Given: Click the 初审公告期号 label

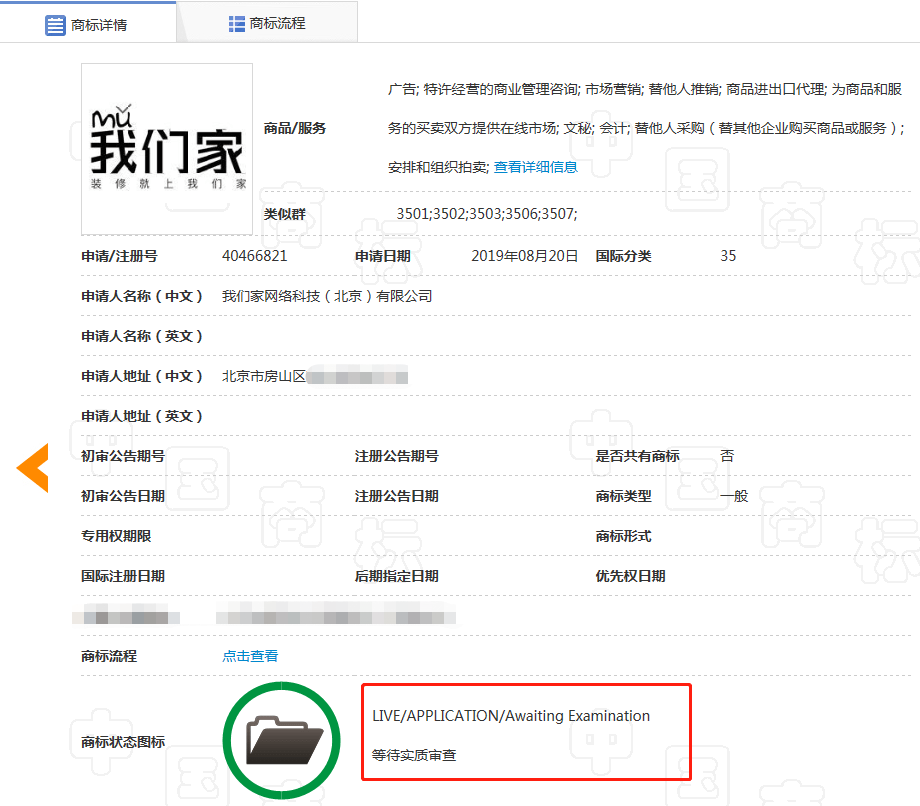Looking at the screenshot, I should [x=123, y=456].
